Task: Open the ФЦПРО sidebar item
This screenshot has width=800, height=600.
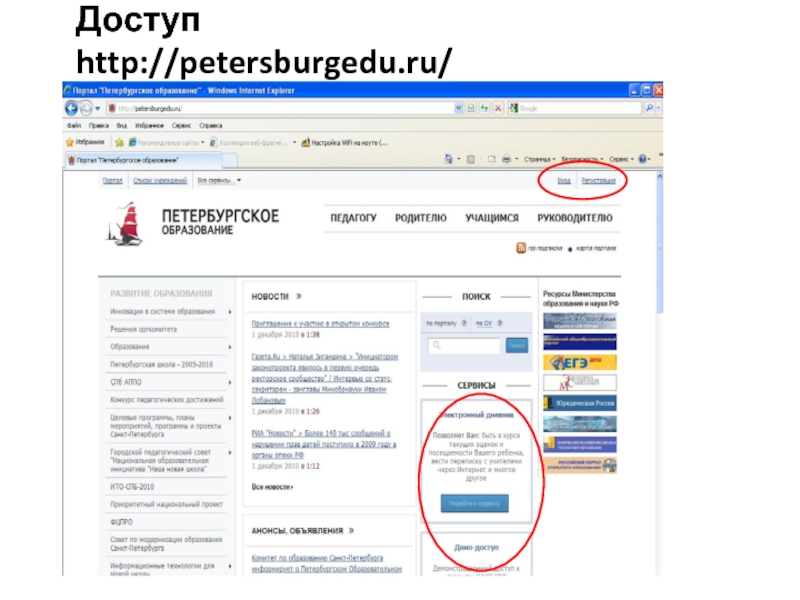Action: tap(121, 522)
